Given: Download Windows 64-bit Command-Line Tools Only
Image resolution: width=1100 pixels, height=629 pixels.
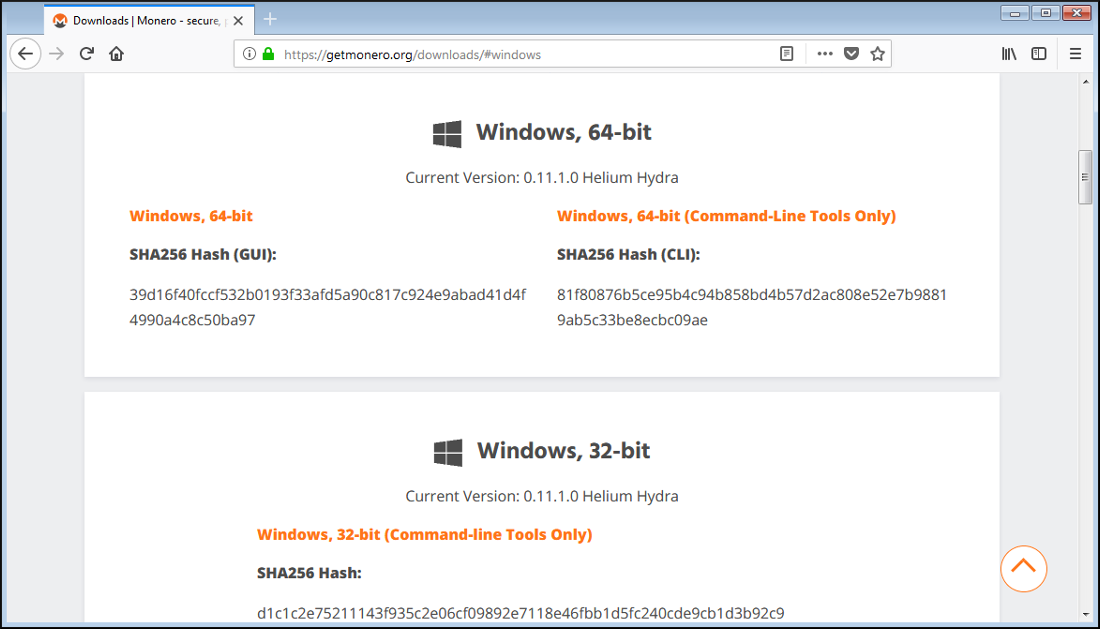Looking at the screenshot, I should [727, 216].
